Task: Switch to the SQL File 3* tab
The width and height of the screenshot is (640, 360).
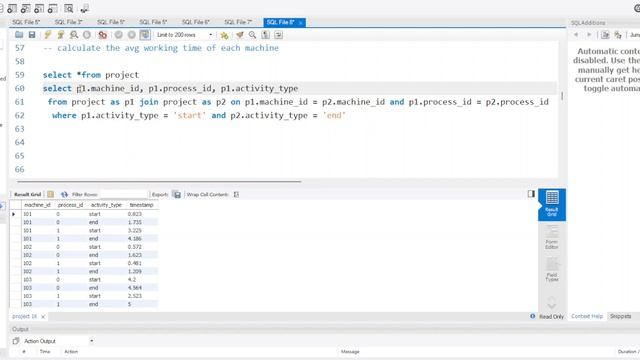Action: click(x=69, y=22)
